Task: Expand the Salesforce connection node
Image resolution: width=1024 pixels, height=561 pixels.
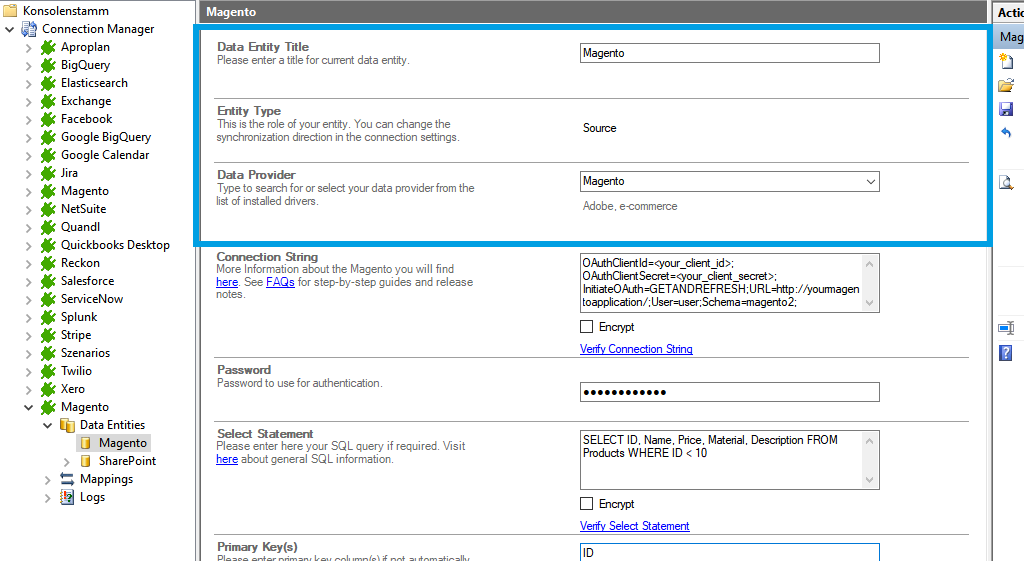Action: click(x=29, y=281)
